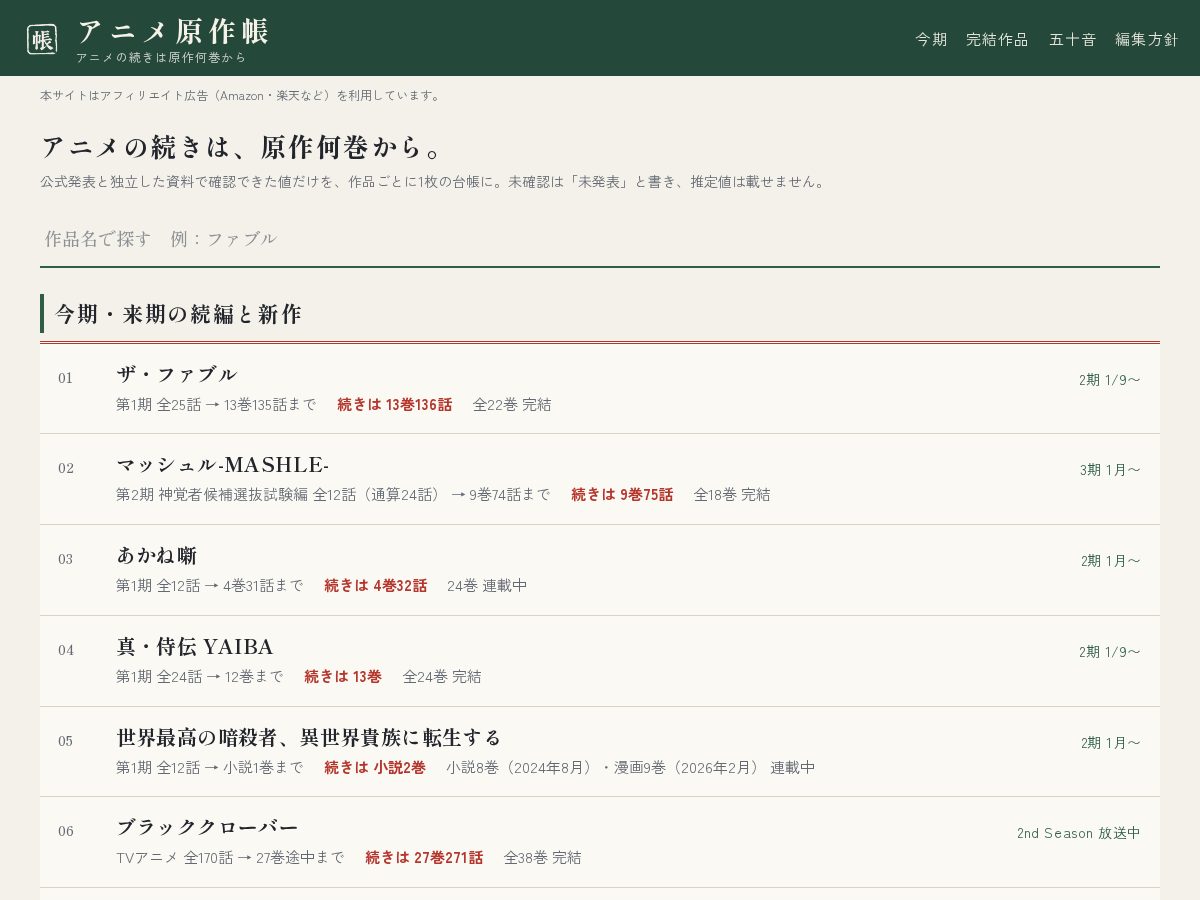Click the 全18巻 完結 text
The image size is (1200, 900).
[732, 495]
